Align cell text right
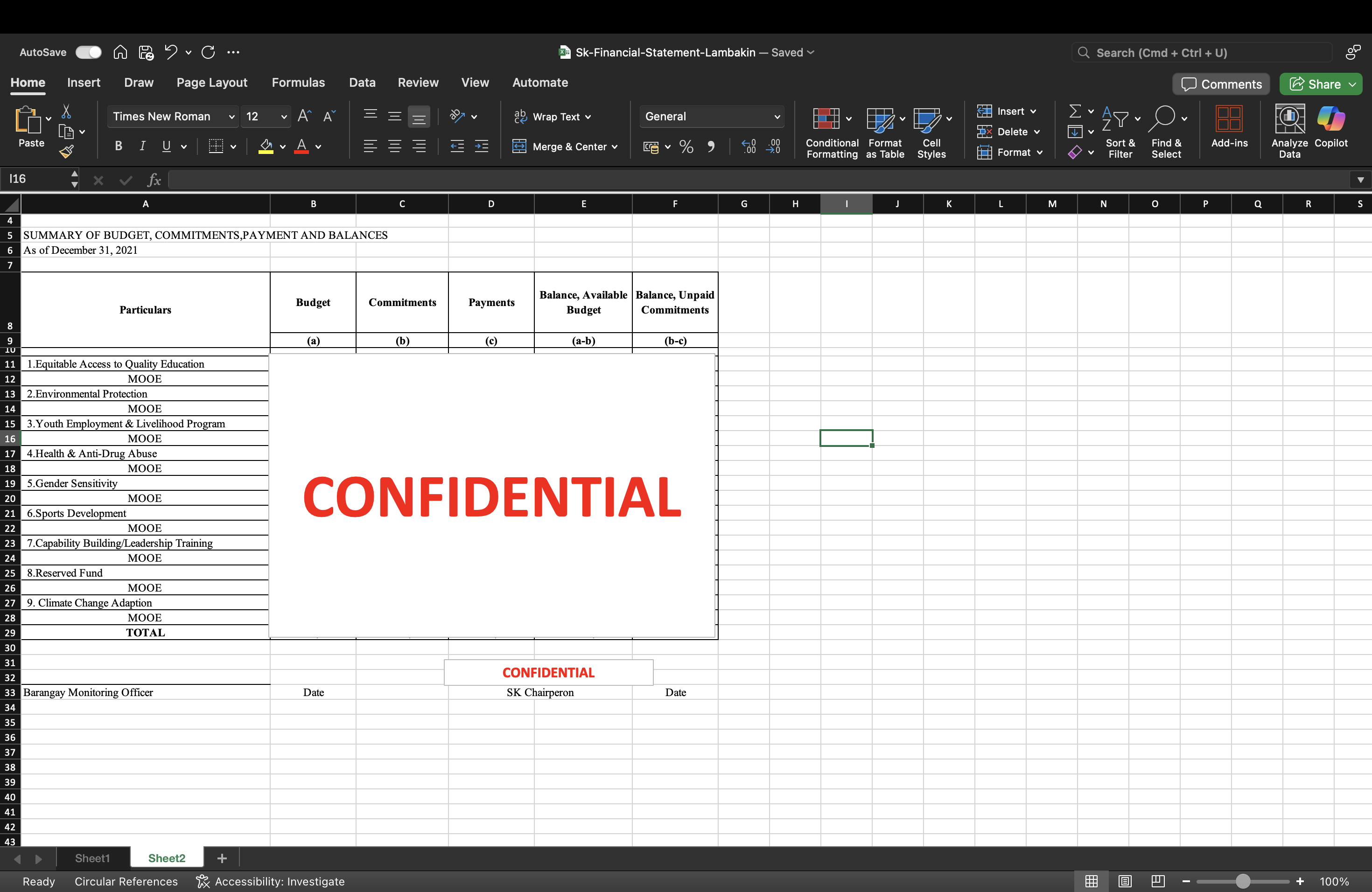This screenshot has width=1372, height=892. tap(419, 146)
